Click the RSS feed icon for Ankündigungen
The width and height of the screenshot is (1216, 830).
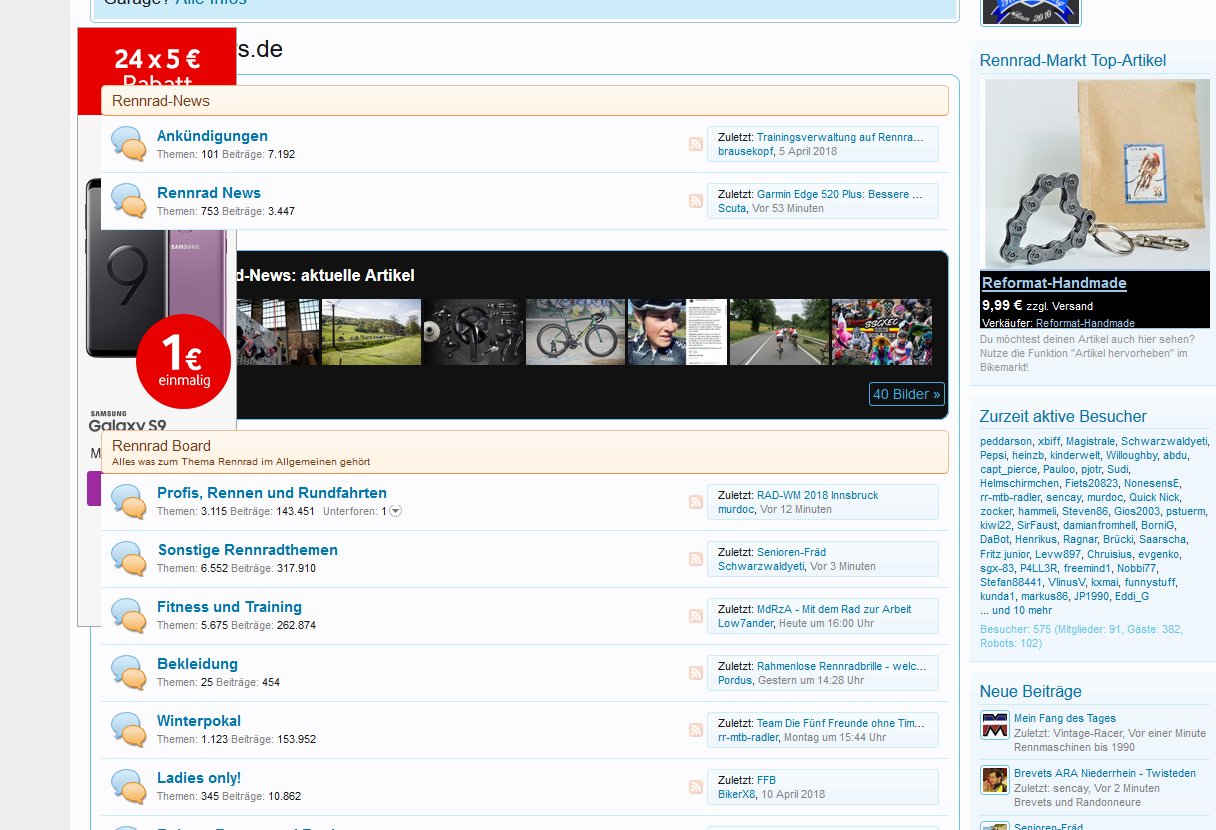[x=696, y=144]
